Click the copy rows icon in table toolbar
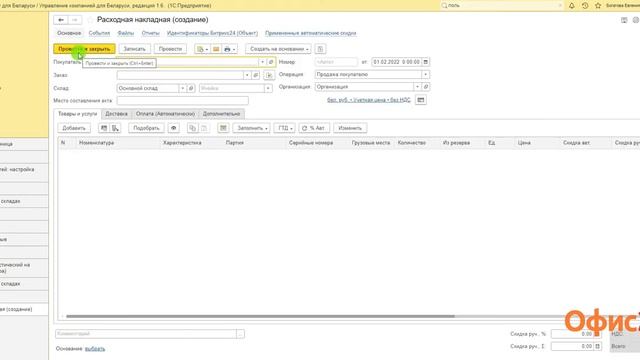This screenshot has height=360, width=640. pos(192,128)
